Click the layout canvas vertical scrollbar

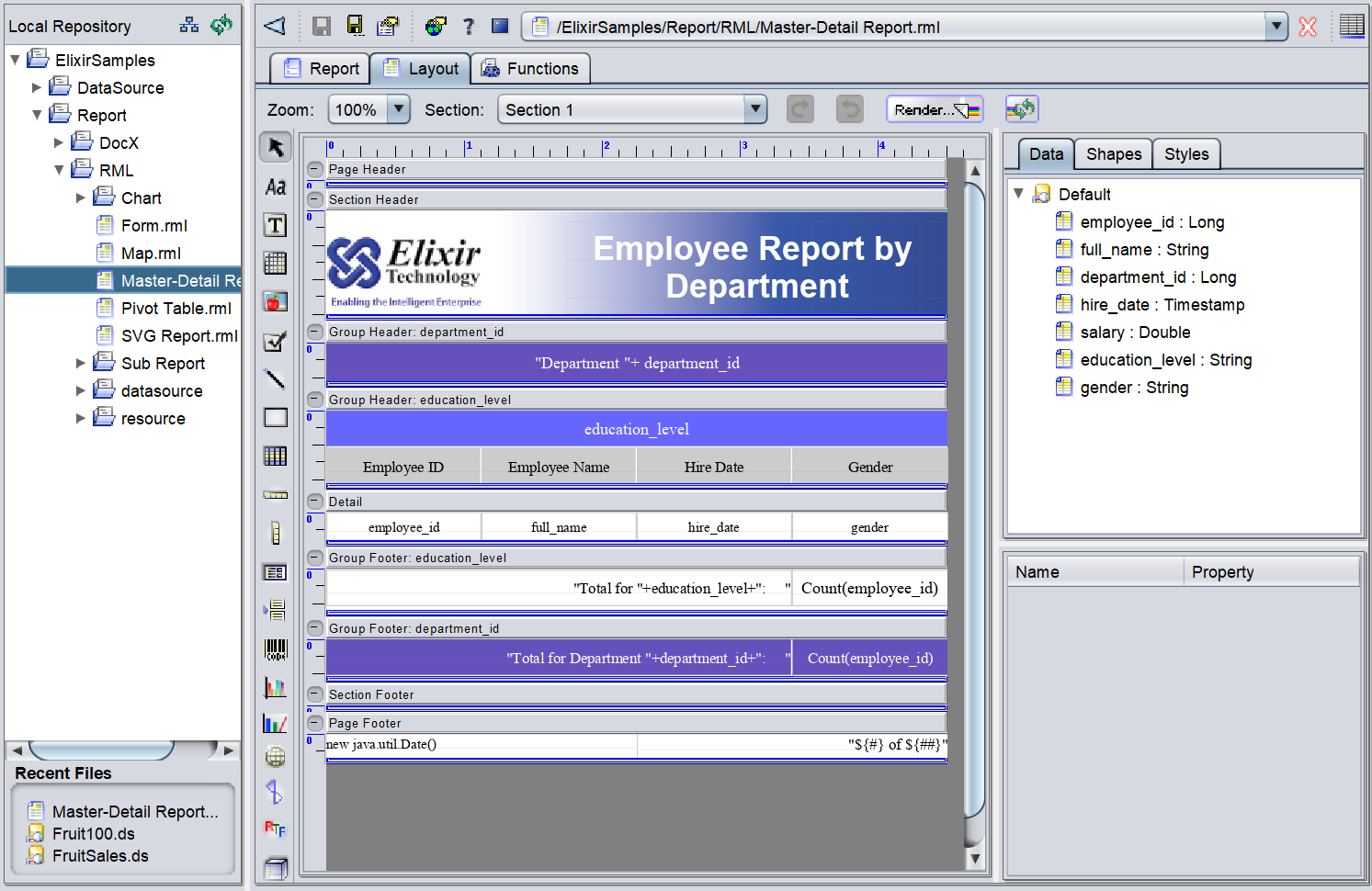point(975,496)
